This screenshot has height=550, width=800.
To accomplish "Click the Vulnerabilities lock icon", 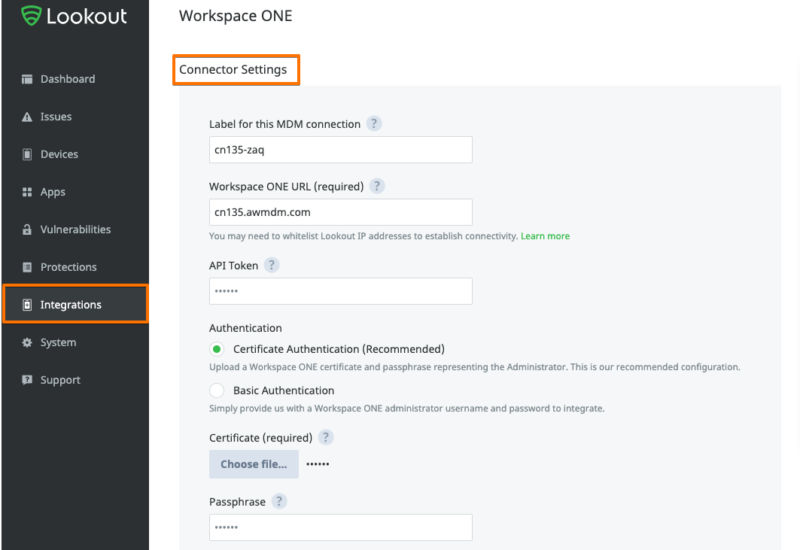I will click(27, 230).
